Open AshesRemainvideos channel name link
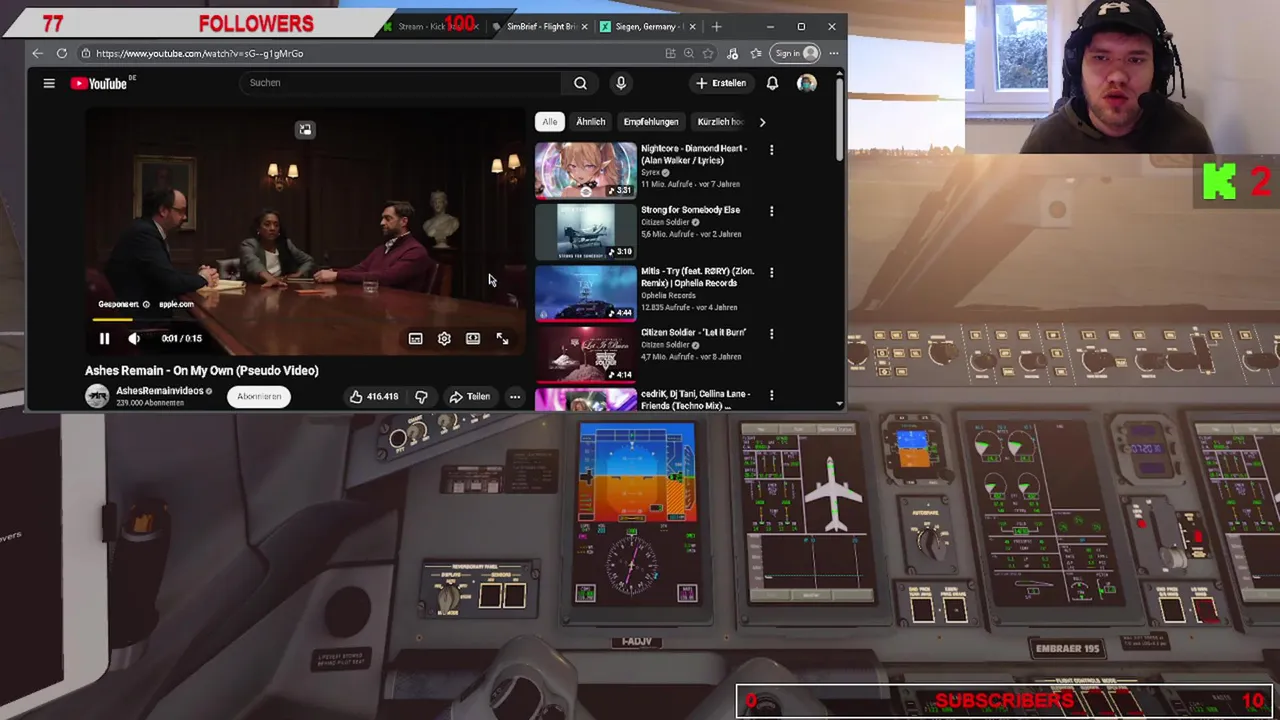The image size is (1280, 720). click(x=159, y=391)
